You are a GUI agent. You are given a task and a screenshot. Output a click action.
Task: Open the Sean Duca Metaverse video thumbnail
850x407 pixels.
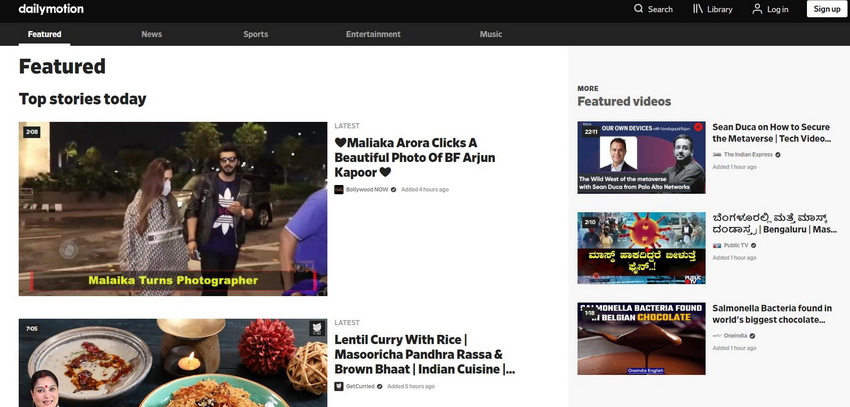coord(641,157)
